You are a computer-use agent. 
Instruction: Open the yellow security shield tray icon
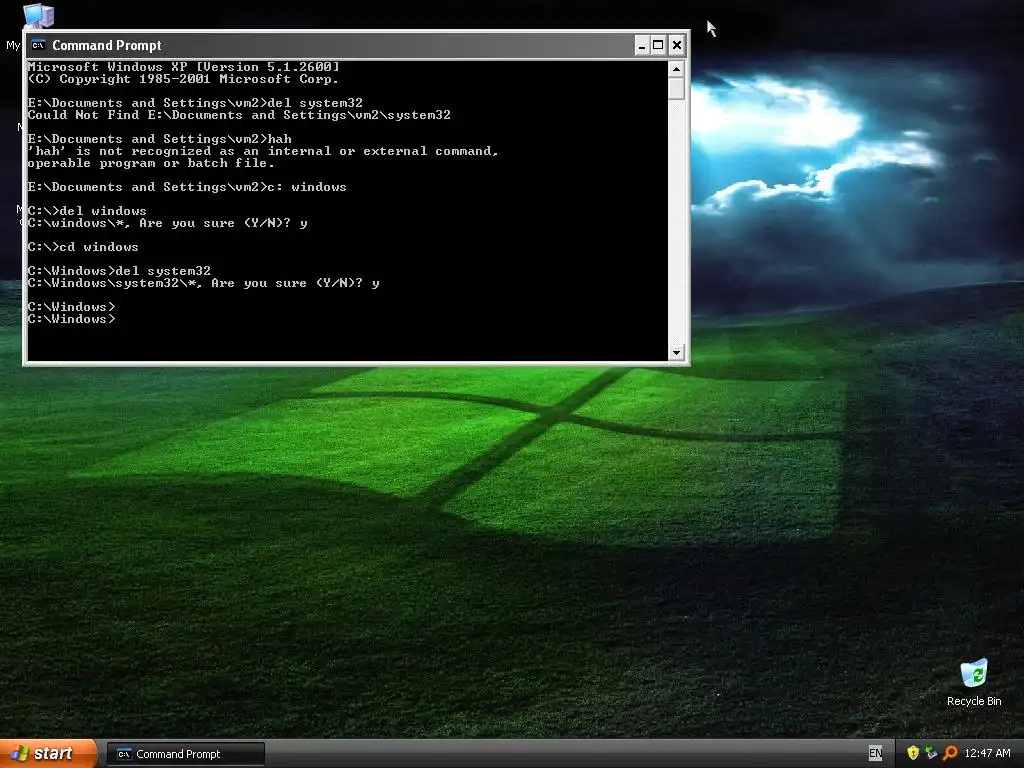click(x=913, y=753)
